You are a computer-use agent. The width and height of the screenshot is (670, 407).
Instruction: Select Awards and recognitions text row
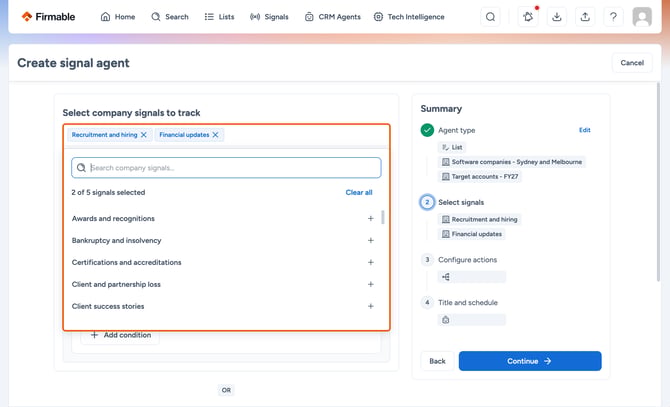tap(113, 218)
